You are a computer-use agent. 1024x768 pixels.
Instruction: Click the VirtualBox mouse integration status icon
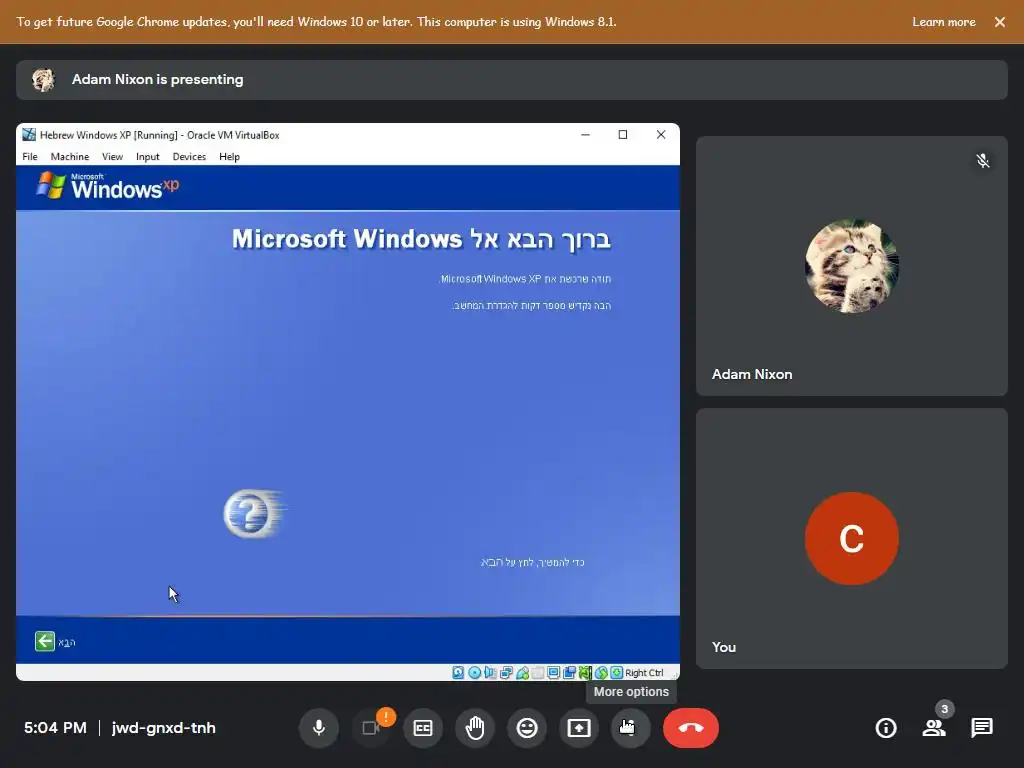601,673
